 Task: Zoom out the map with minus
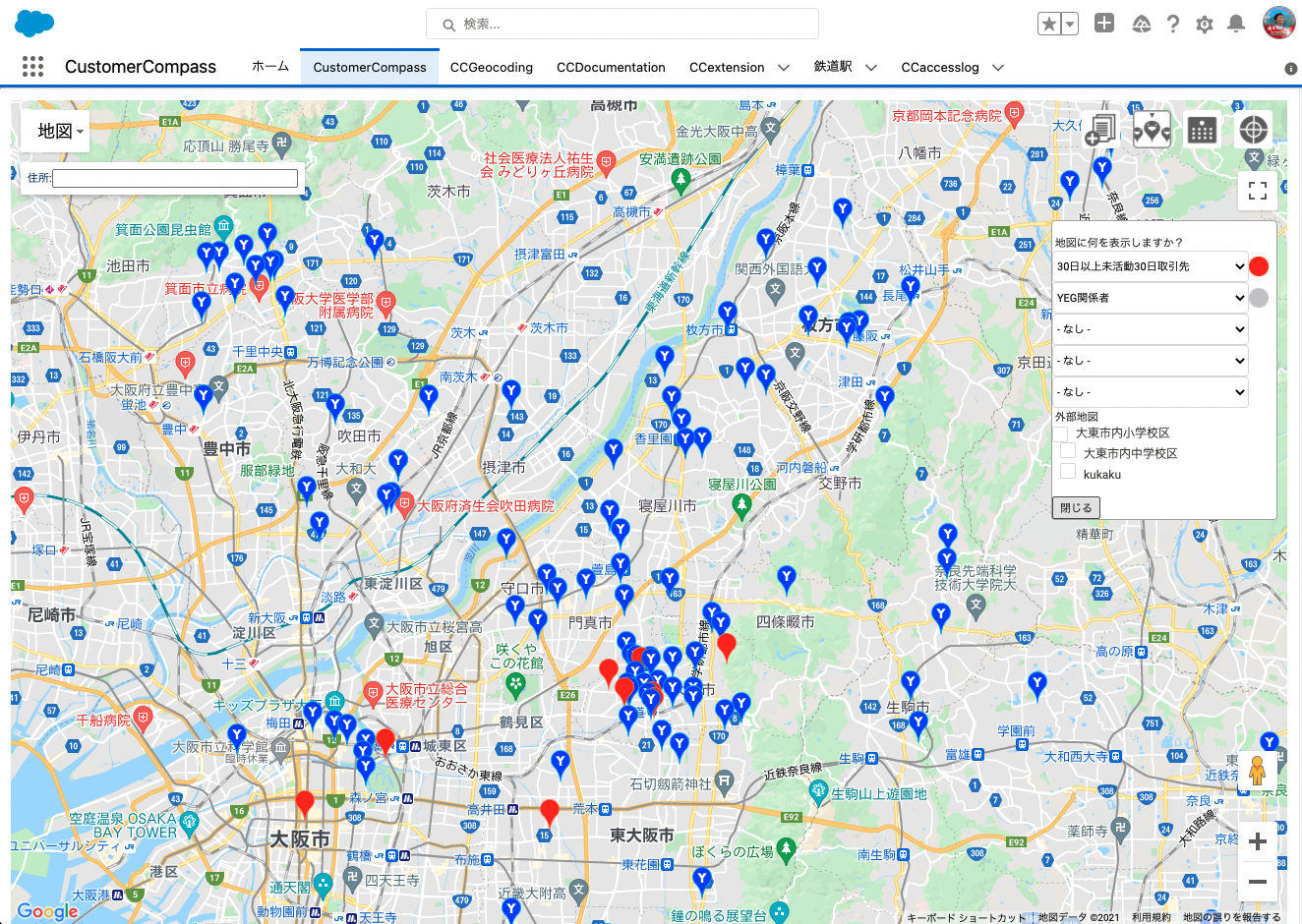1258,882
